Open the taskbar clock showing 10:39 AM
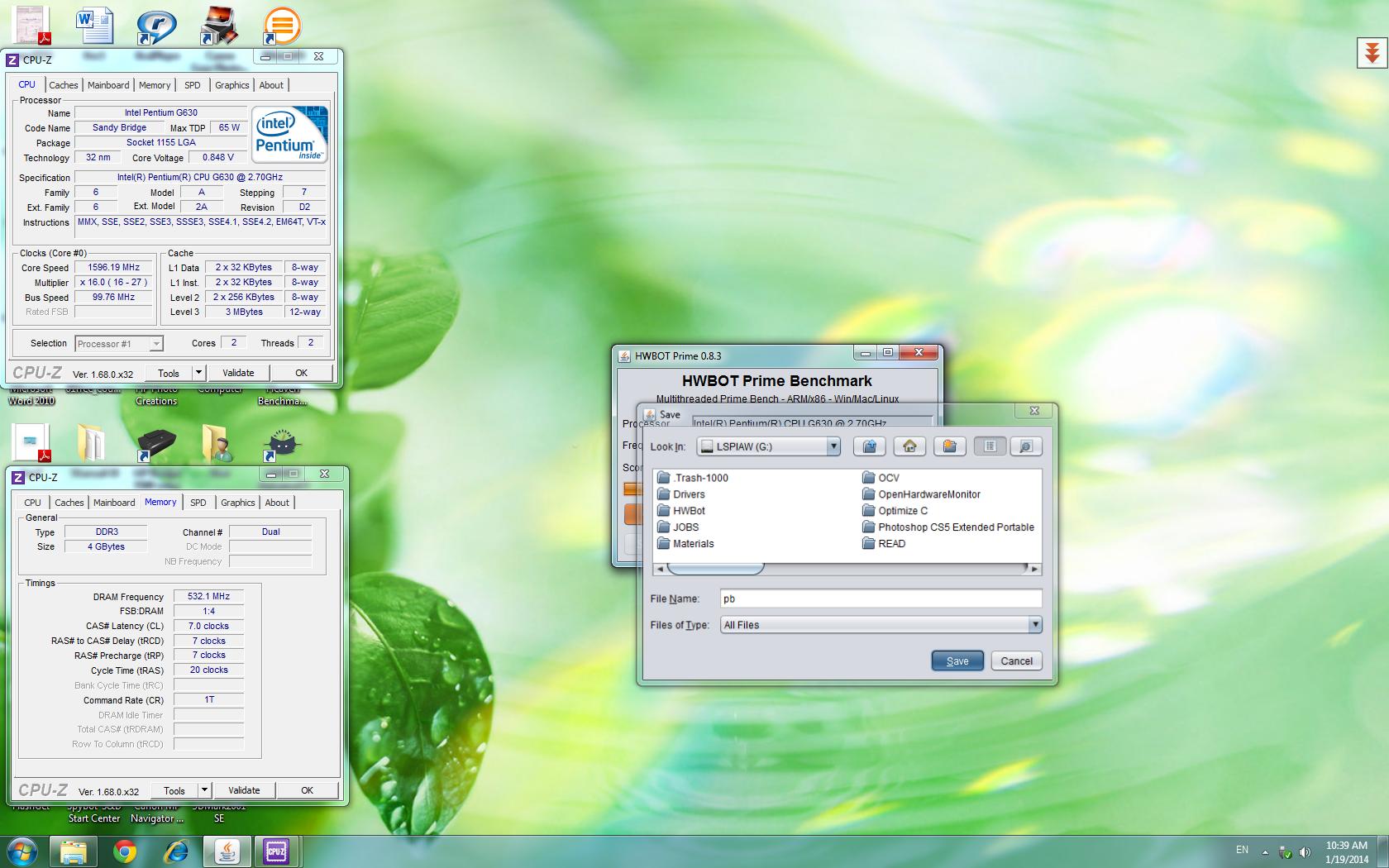Viewport: 1389px width, 868px height. tap(1346, 851)
